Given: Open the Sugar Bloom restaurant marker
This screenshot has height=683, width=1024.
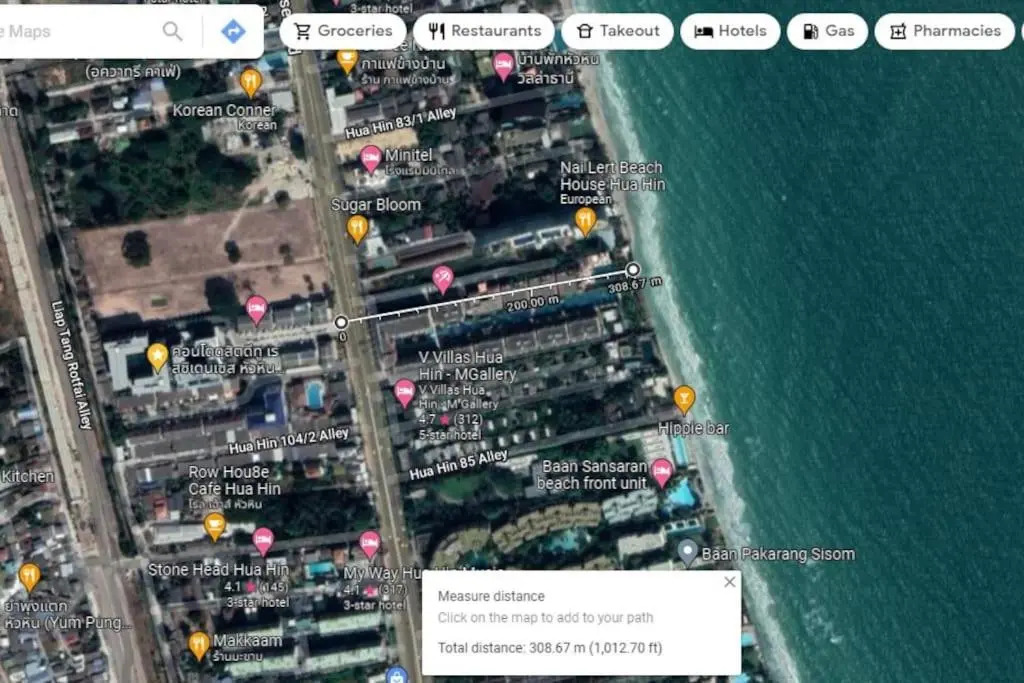Looking at the screenshot, I should 357,228.
